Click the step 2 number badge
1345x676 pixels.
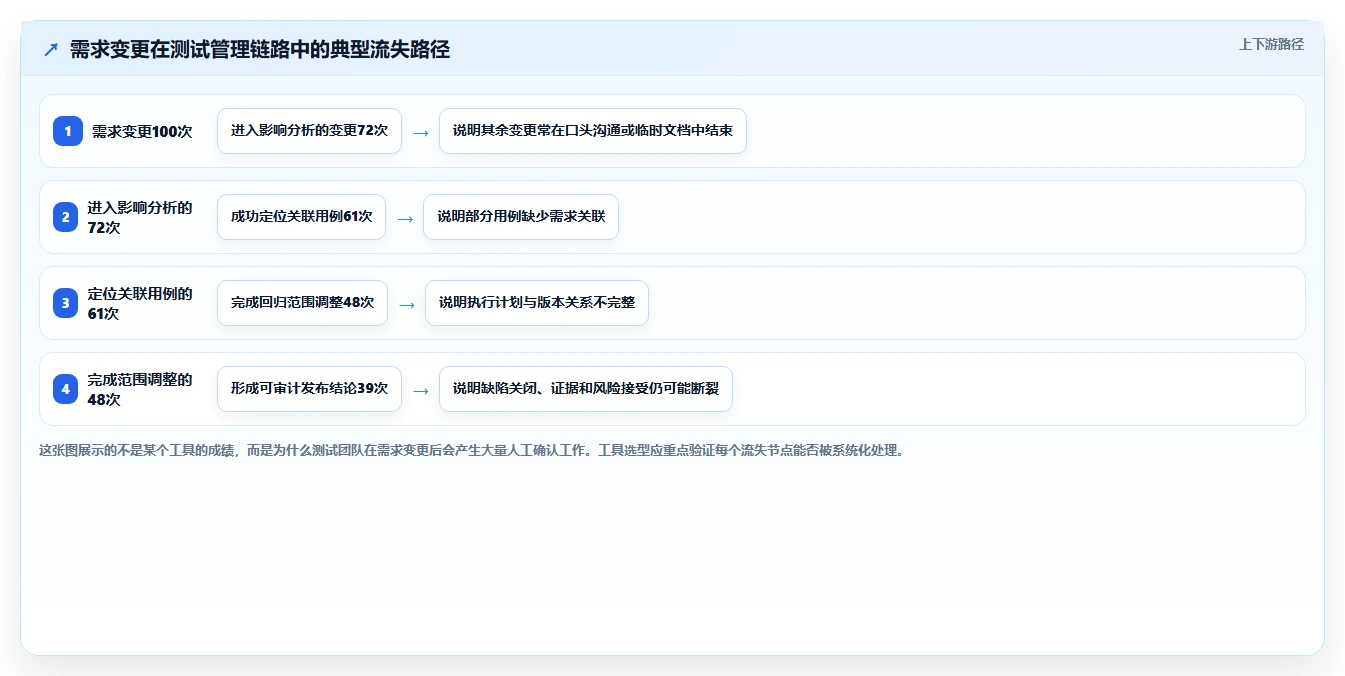[x=66, y=217]
